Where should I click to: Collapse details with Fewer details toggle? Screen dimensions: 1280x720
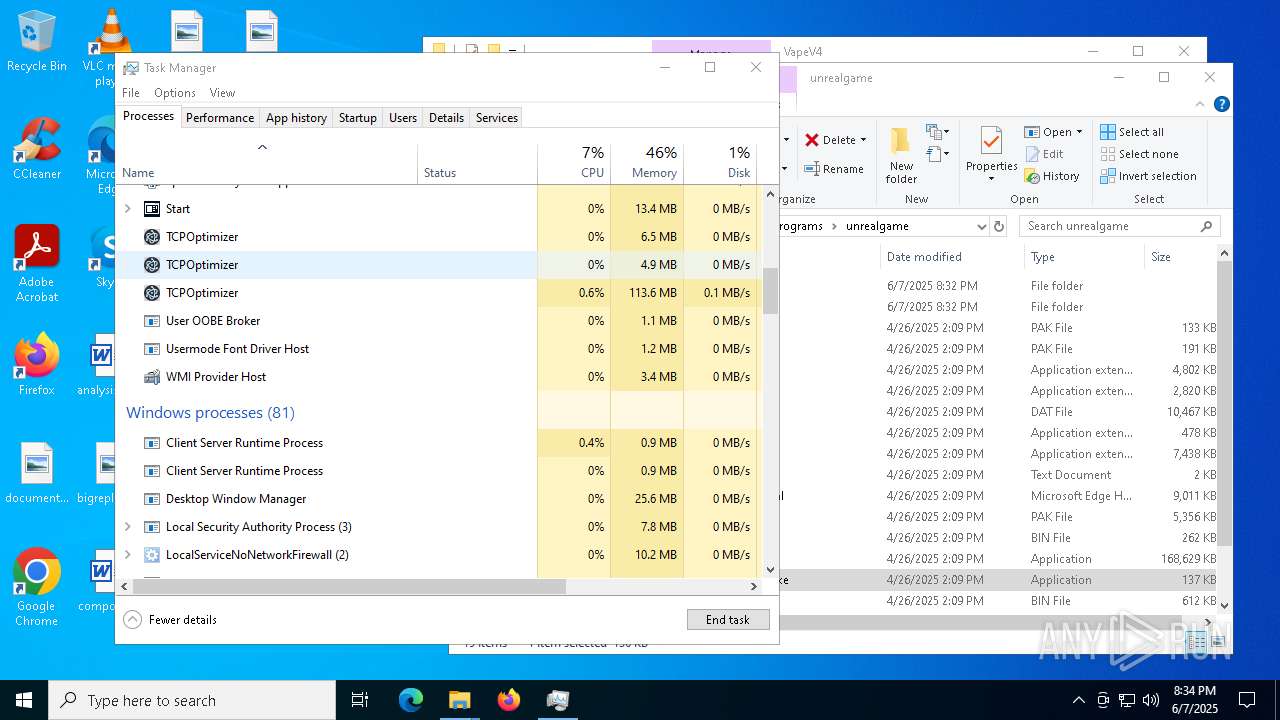point(170,620)
